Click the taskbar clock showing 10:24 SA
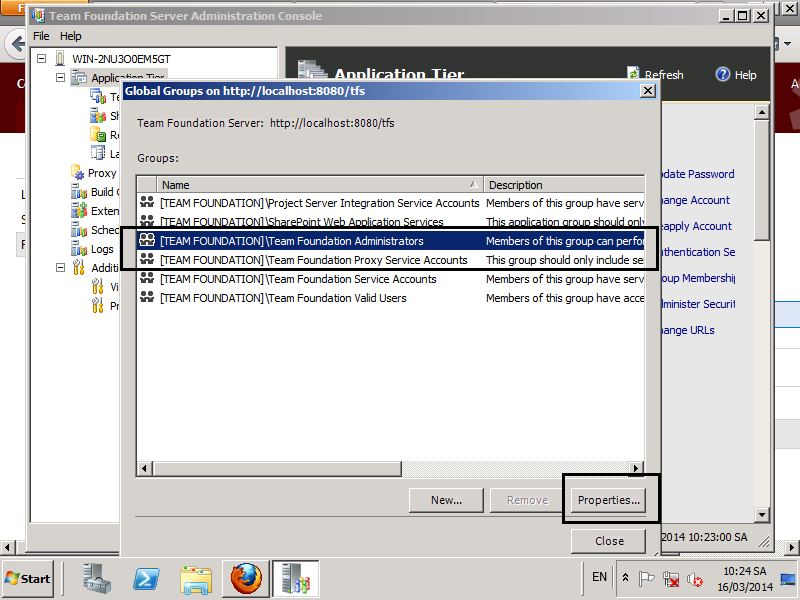The image size is (800, 600). click(745, 579)
